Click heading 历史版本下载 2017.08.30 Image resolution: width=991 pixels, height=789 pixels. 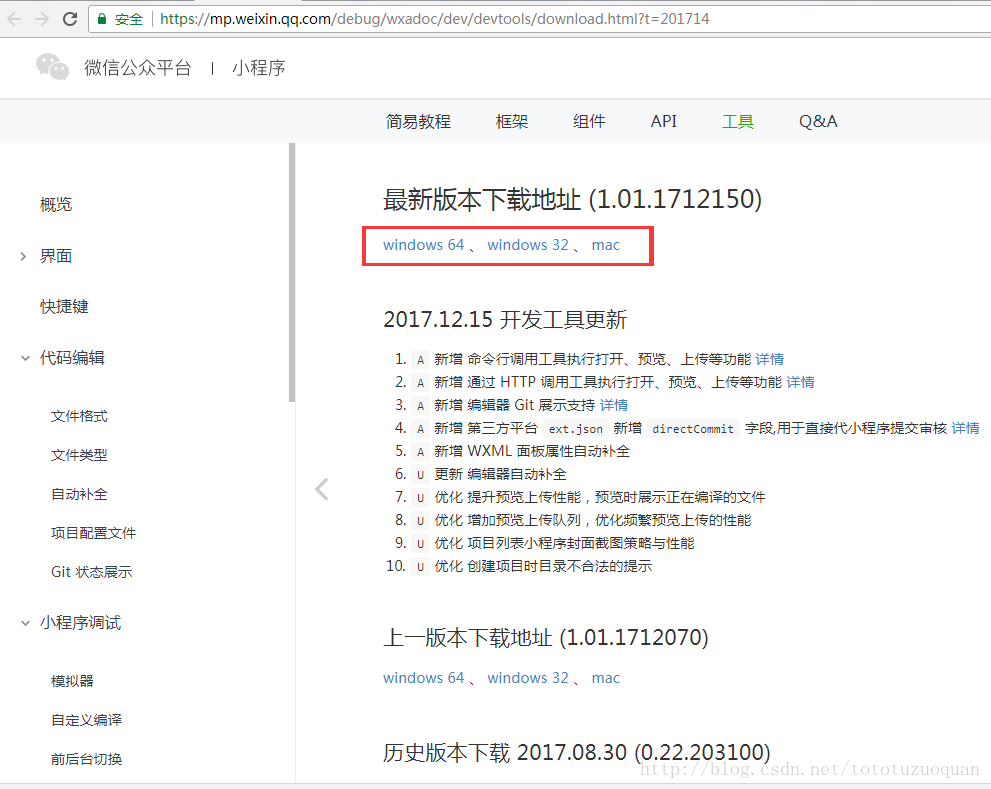click(577, 752)
